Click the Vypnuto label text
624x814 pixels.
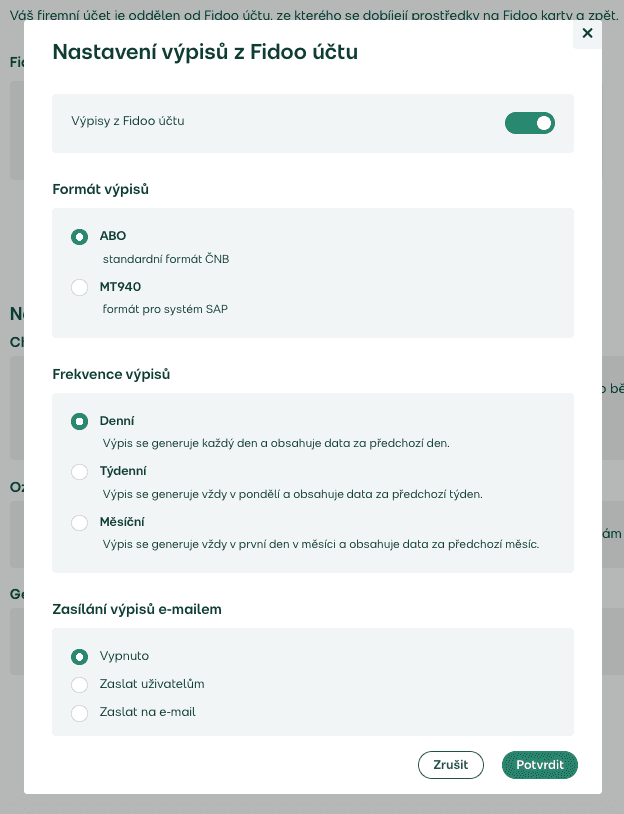point(124,656)
